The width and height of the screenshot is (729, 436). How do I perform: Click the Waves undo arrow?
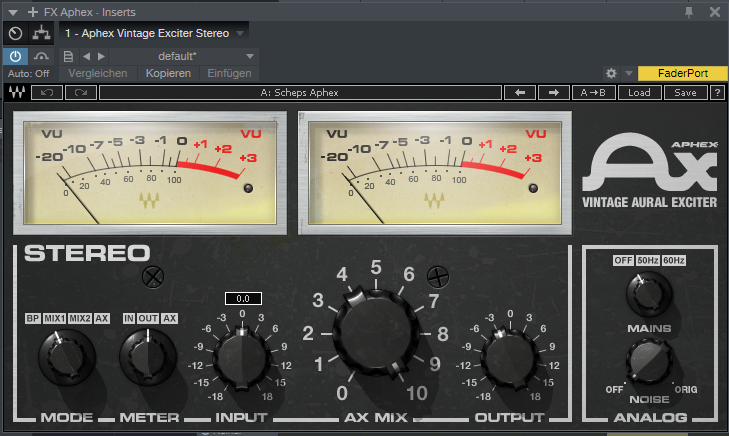coord(47,92)
